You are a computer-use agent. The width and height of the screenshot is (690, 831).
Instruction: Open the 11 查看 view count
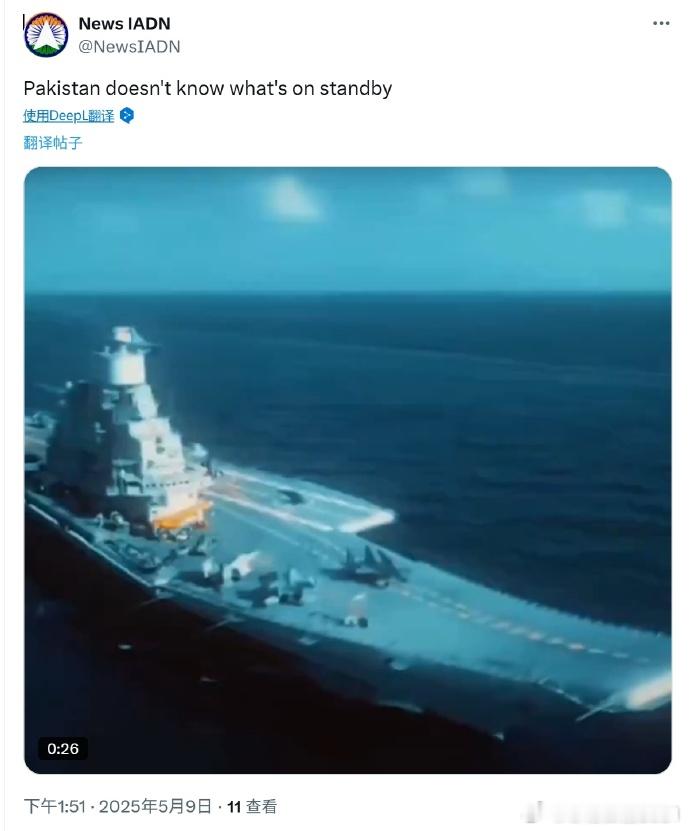point(252,807)
